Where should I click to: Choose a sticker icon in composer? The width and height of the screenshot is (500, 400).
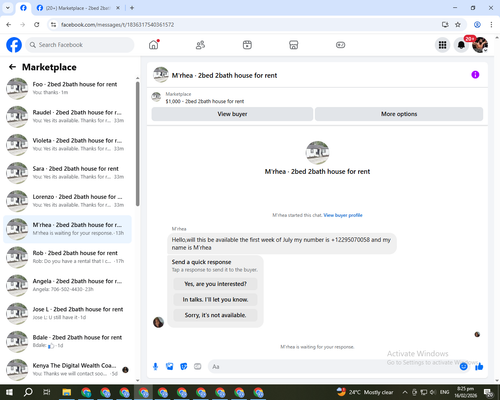click(184, 367)
